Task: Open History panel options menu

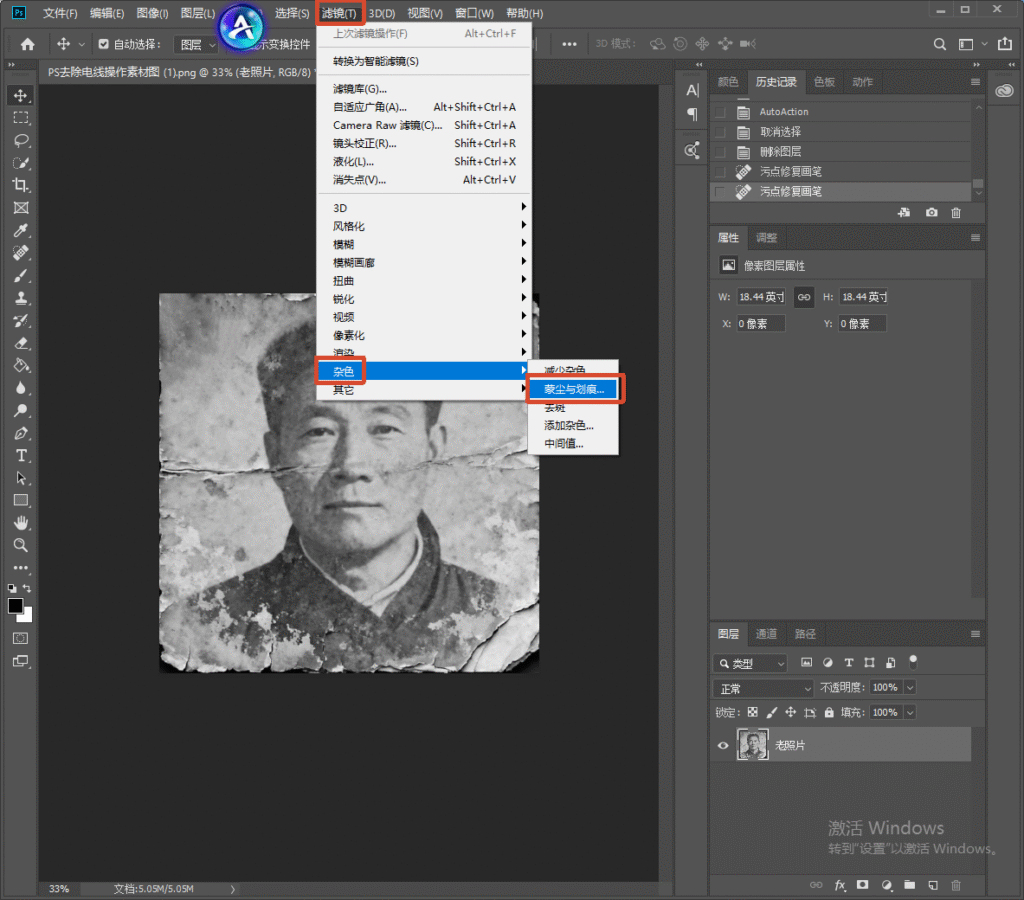Action: 975,82
